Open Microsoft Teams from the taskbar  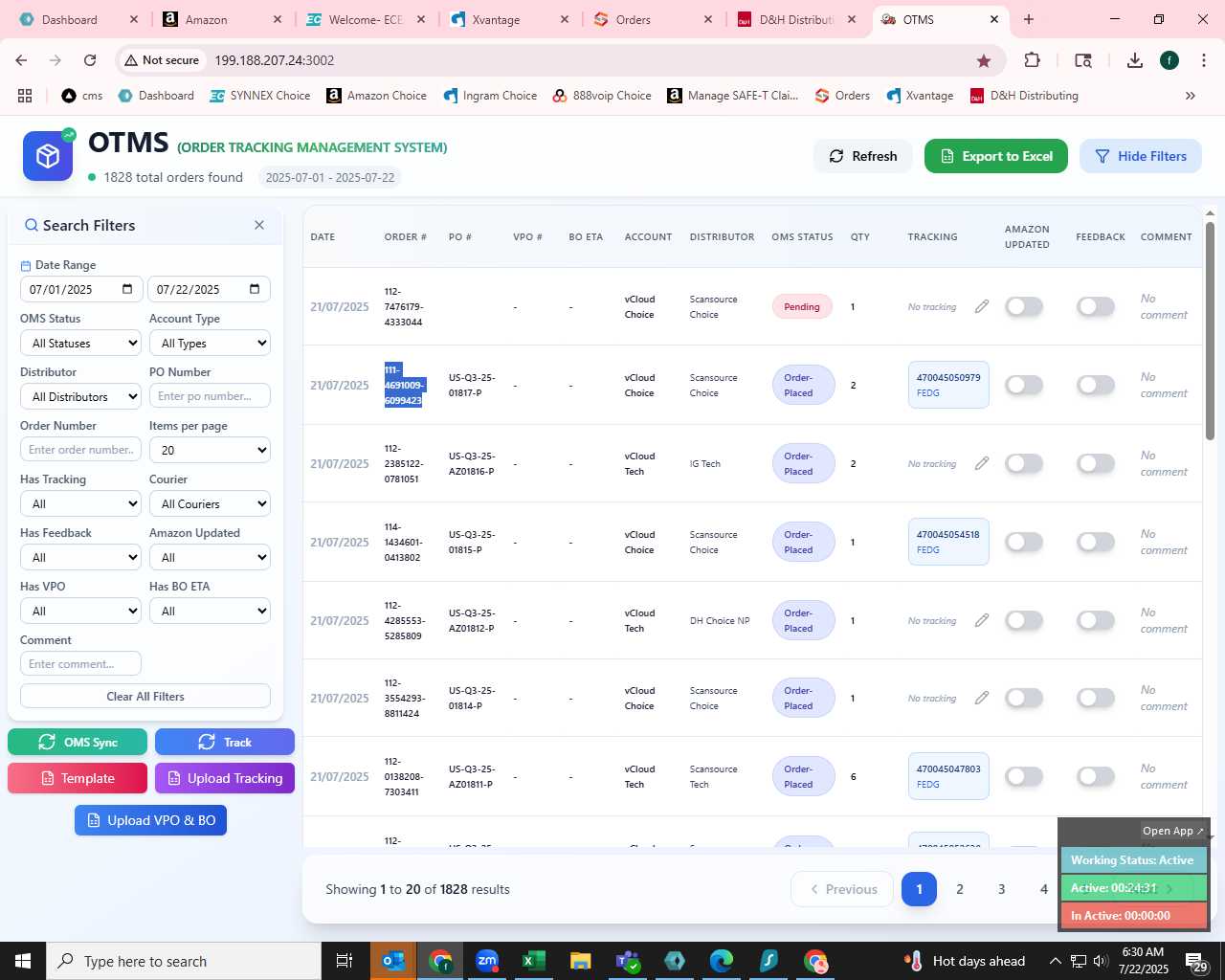(x=628, y=961)
